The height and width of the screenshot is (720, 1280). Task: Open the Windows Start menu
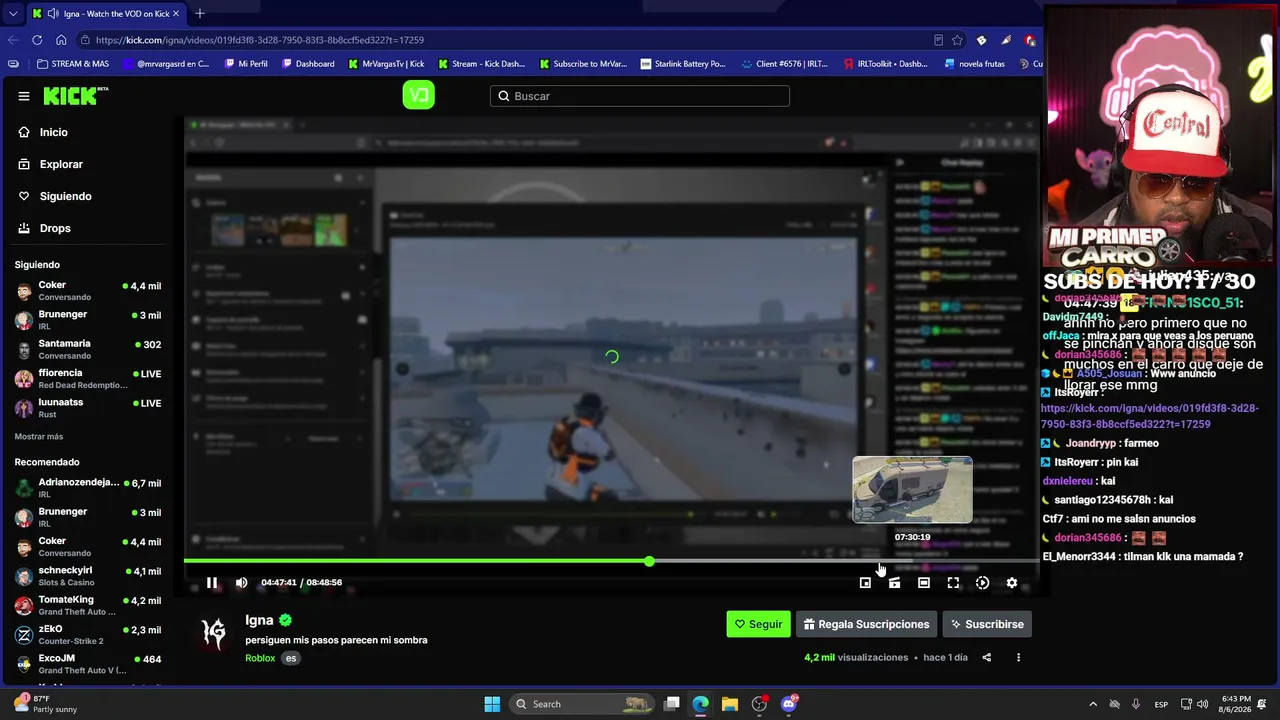(x=492, y=704)
